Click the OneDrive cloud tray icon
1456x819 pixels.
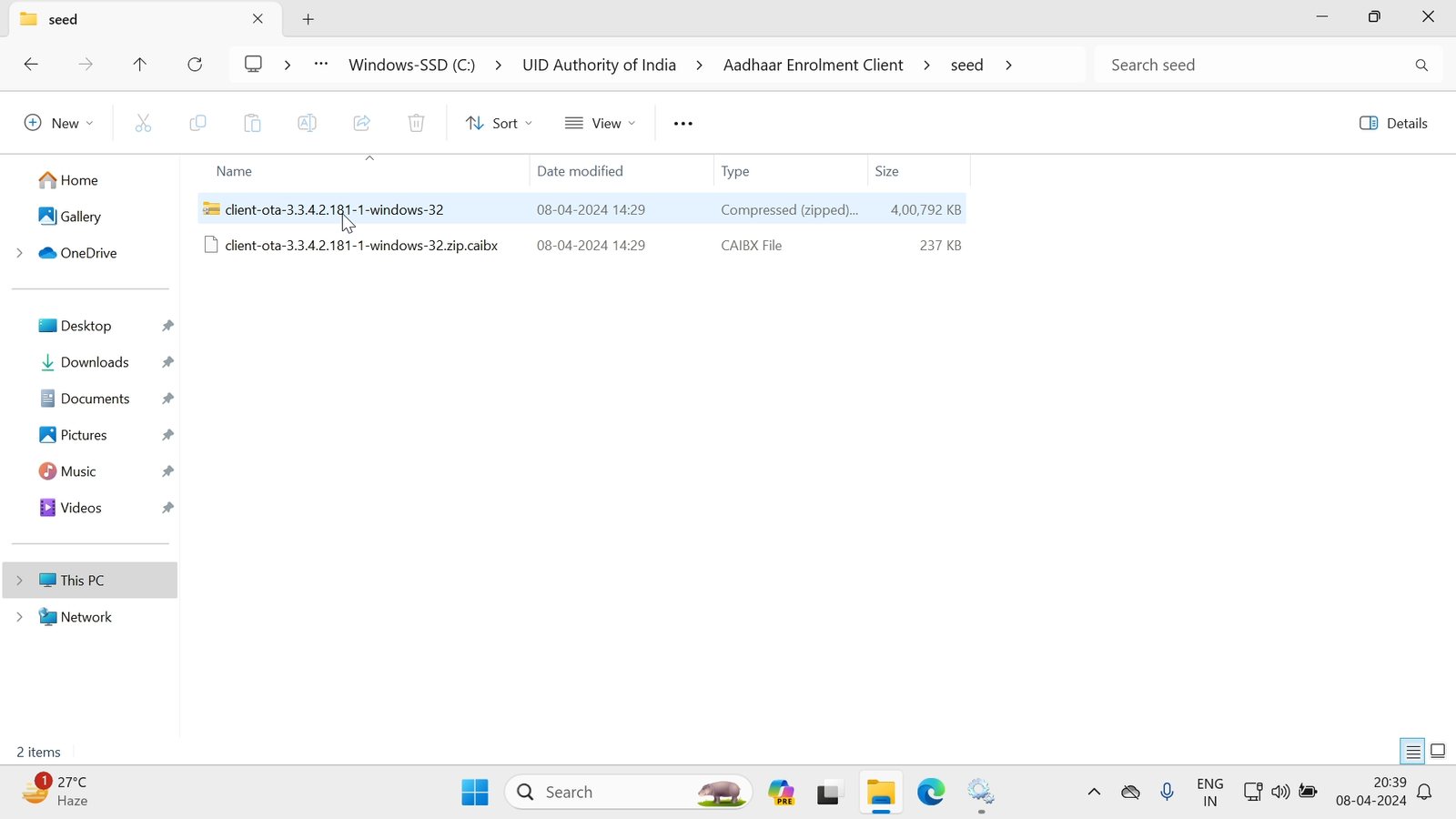(1130, 793)
